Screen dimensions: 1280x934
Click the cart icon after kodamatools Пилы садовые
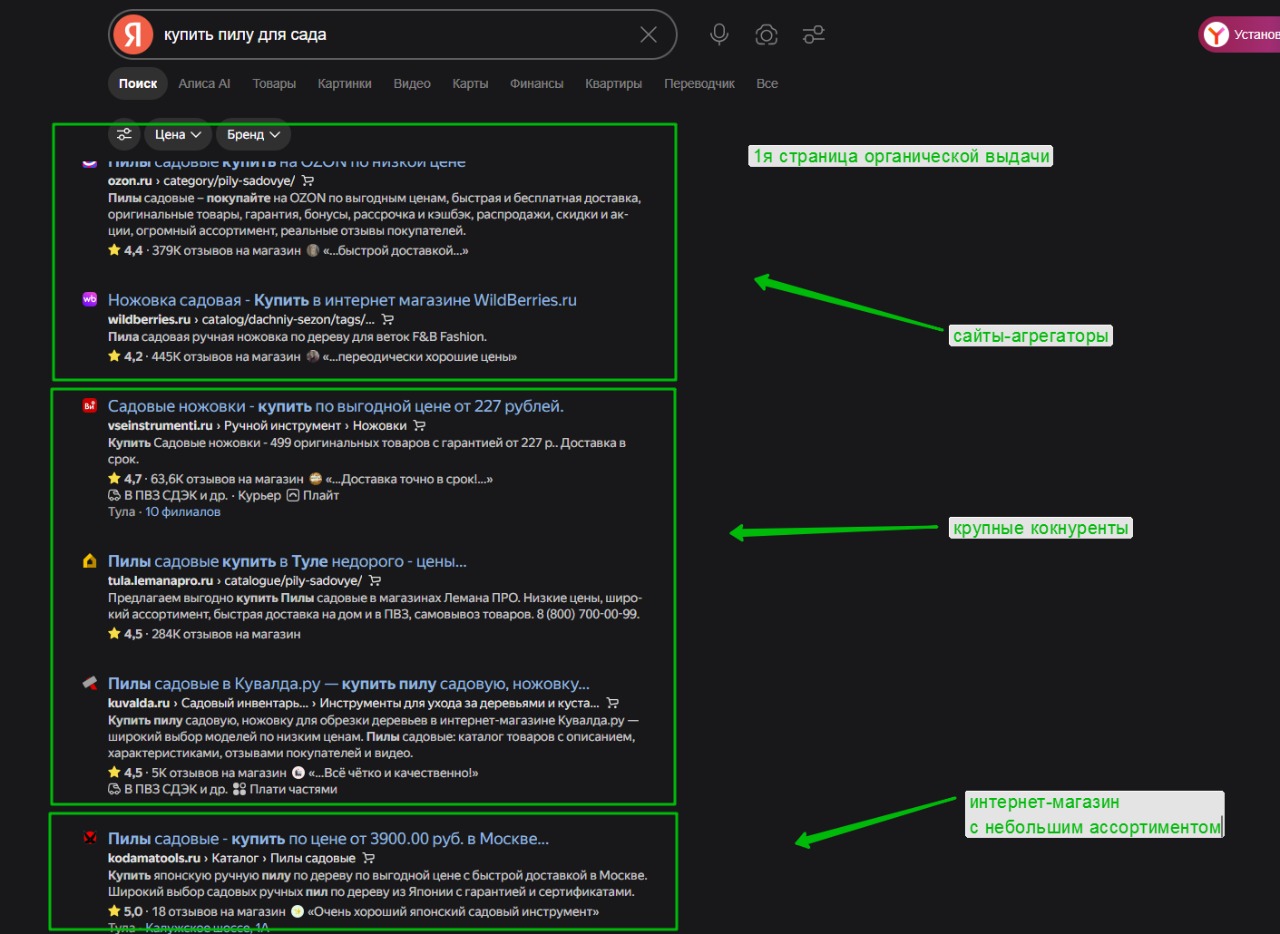click(369, 858)
